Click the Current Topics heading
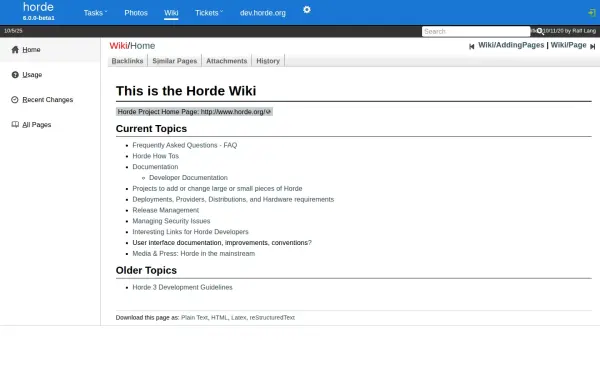Viewport: 600px width, 375px height. point(152,129)
